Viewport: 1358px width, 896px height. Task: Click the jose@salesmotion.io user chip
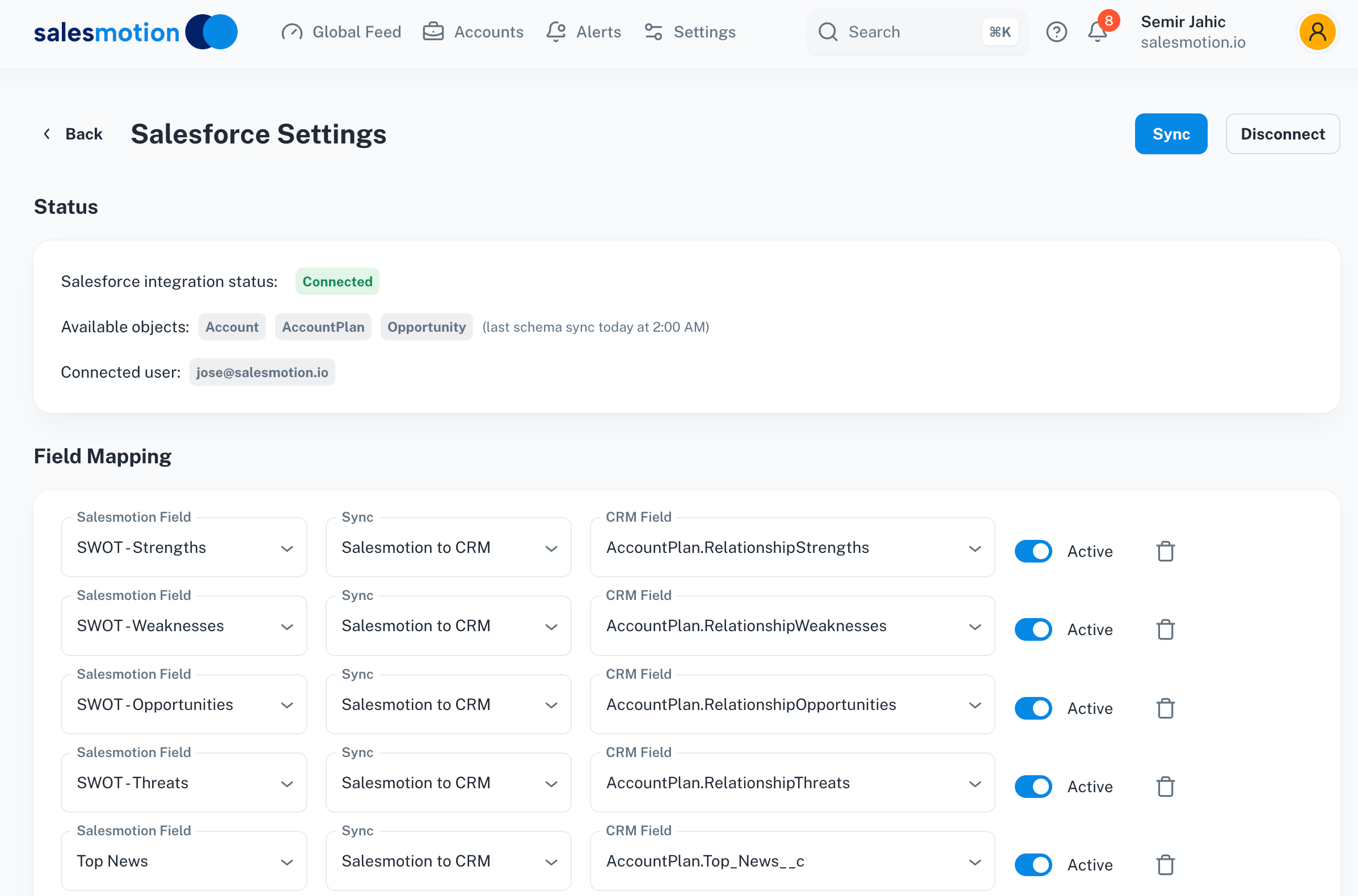click(x=262, y=372)
